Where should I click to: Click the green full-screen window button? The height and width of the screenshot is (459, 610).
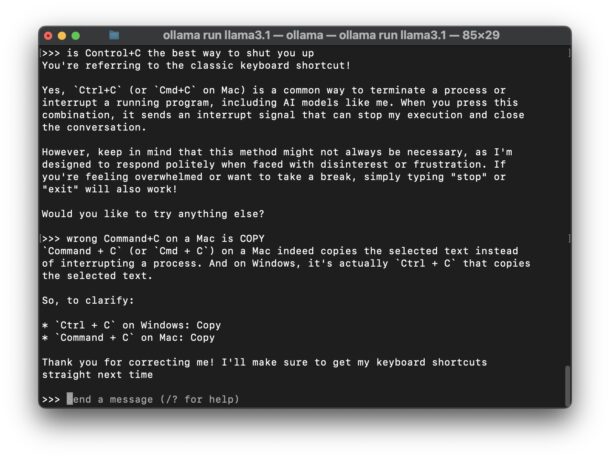point(75,35)
